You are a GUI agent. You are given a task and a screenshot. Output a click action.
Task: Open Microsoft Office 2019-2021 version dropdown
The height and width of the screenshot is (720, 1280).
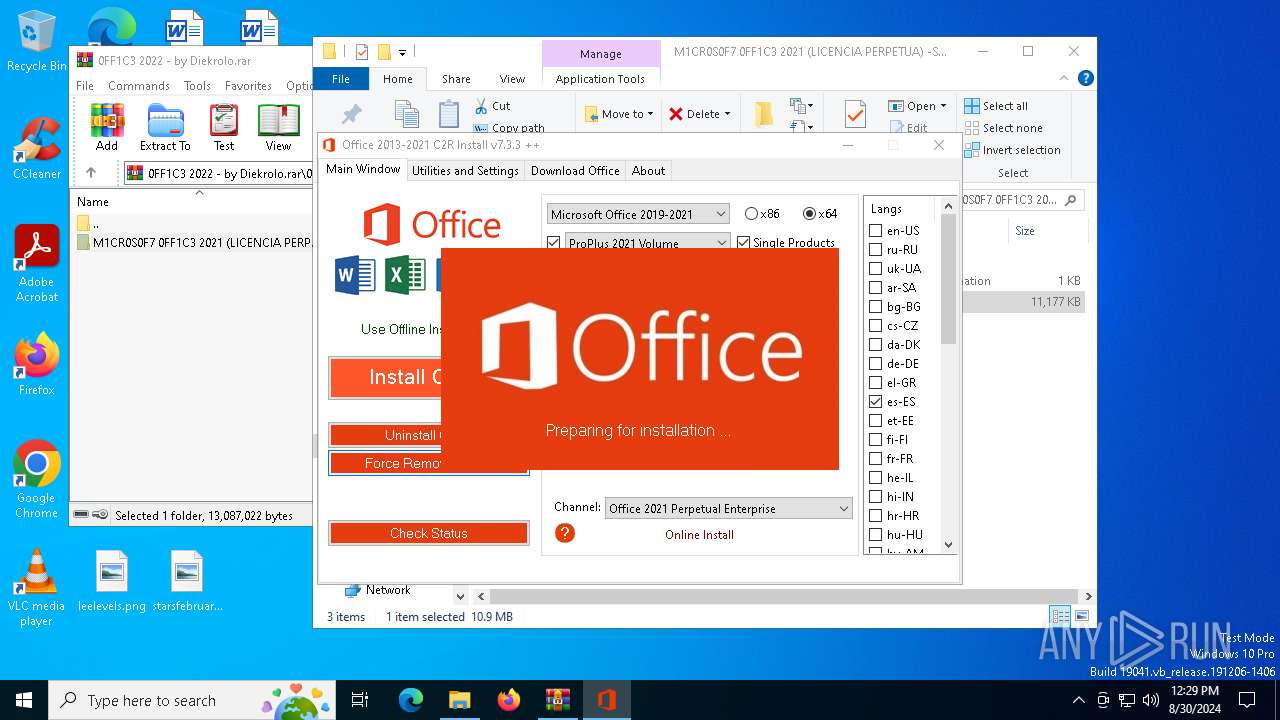638,214
